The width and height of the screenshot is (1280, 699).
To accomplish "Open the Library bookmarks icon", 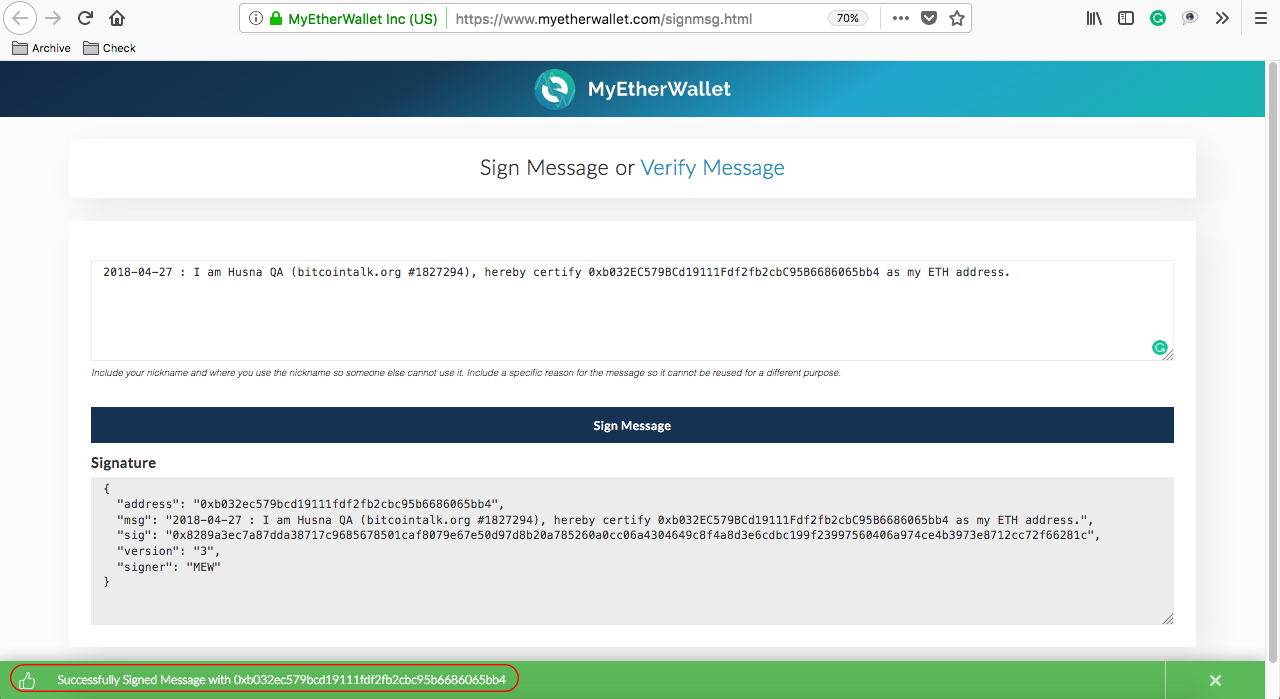I will tap(1094, 18).
